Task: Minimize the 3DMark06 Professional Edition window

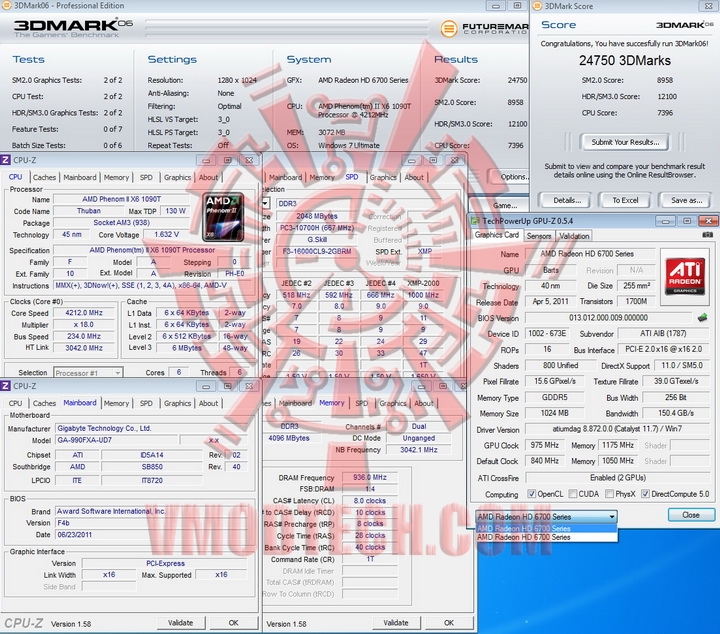Action: [x=496, y=6]
